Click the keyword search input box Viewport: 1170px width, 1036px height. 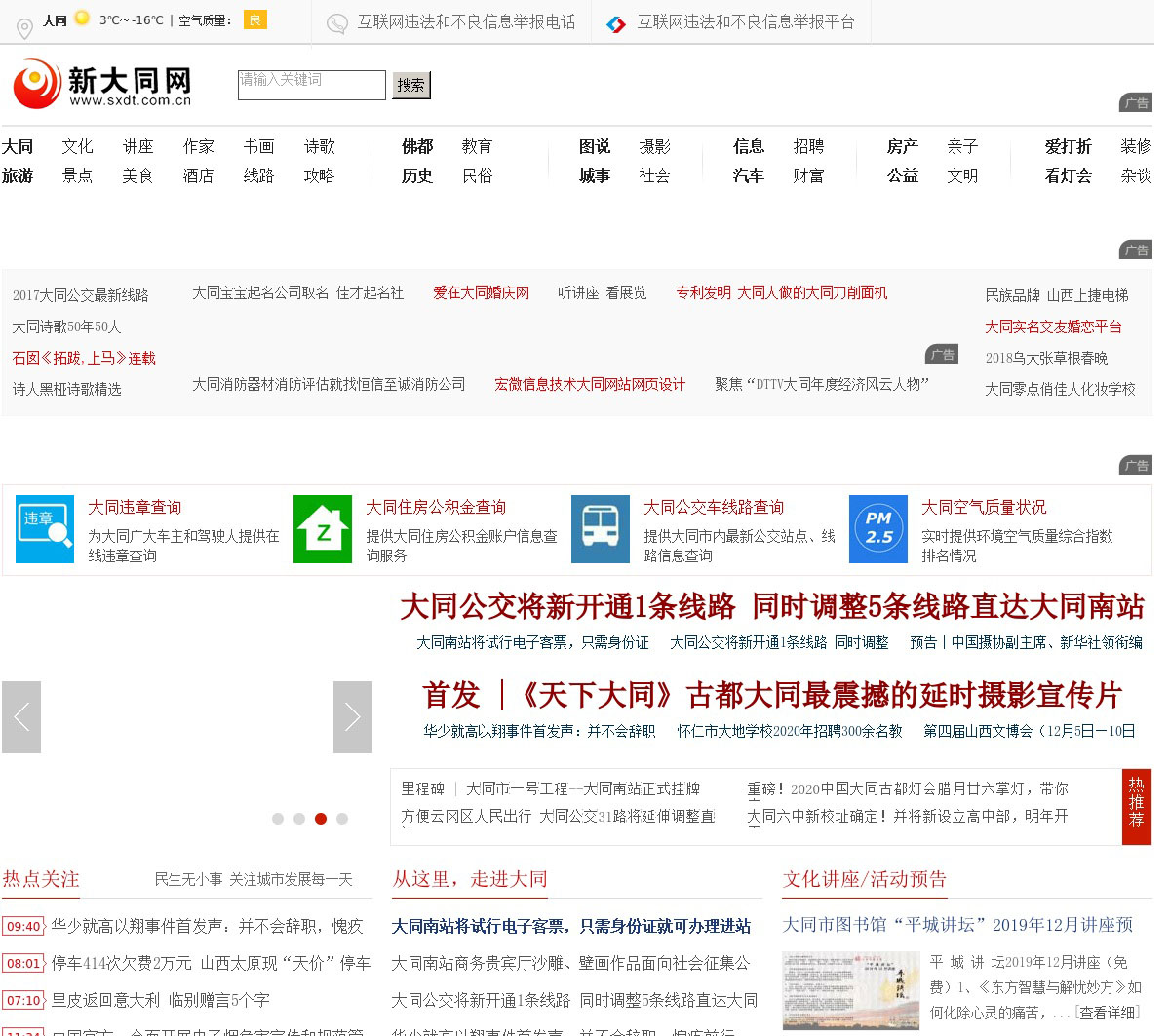click(x=312, y=85)
